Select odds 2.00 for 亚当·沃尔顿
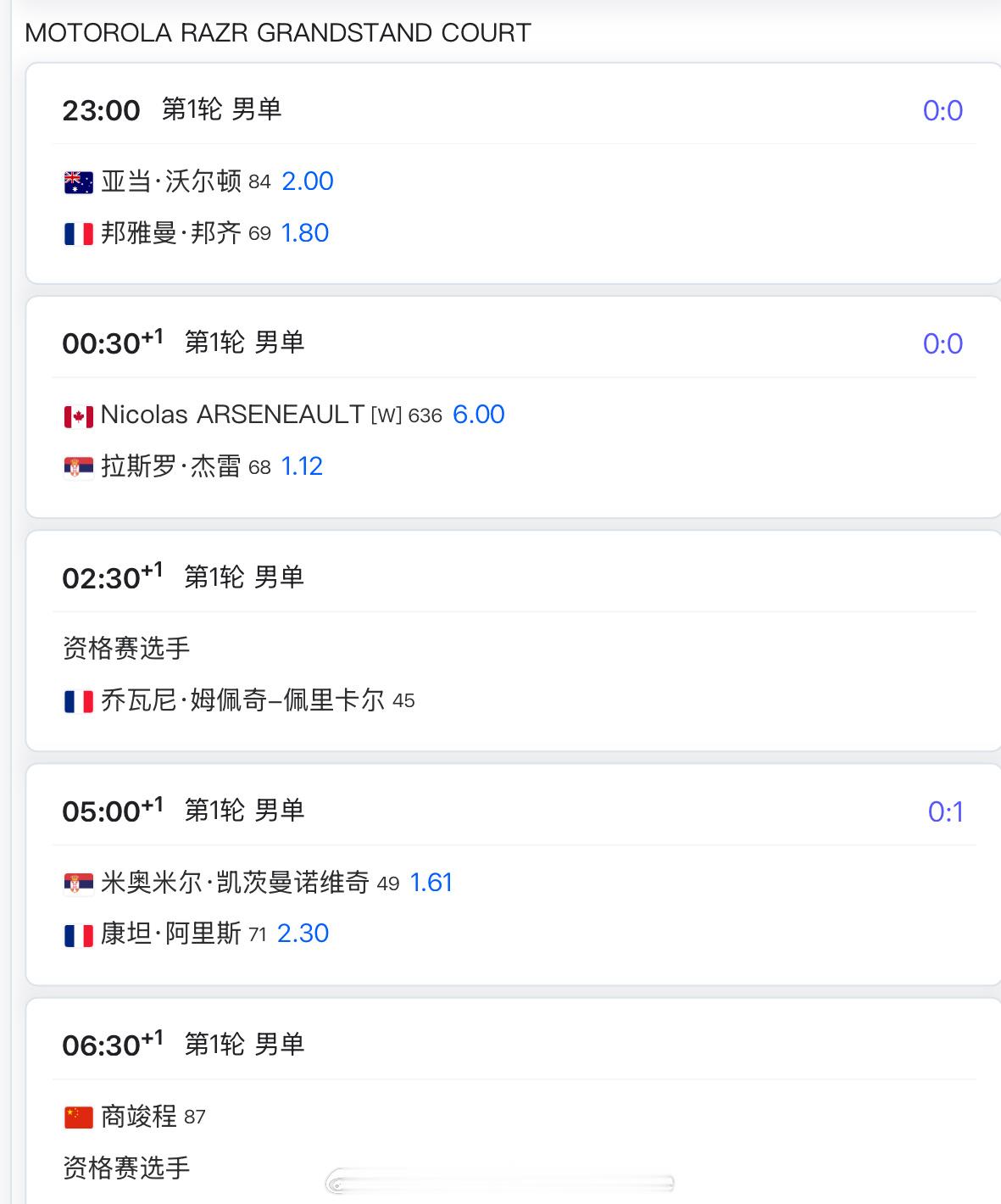The height and width of the screenshot is (1204, 1001). tap(308, 181)
